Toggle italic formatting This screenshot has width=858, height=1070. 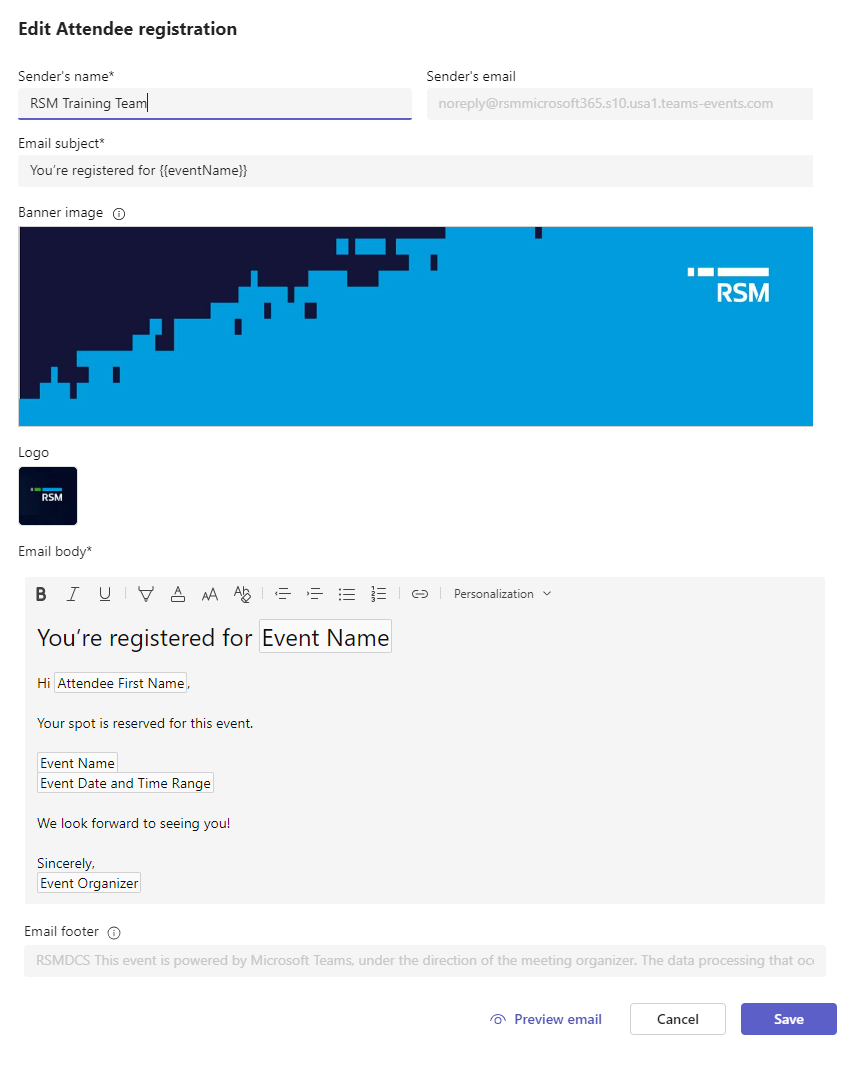tap(72, 593)
